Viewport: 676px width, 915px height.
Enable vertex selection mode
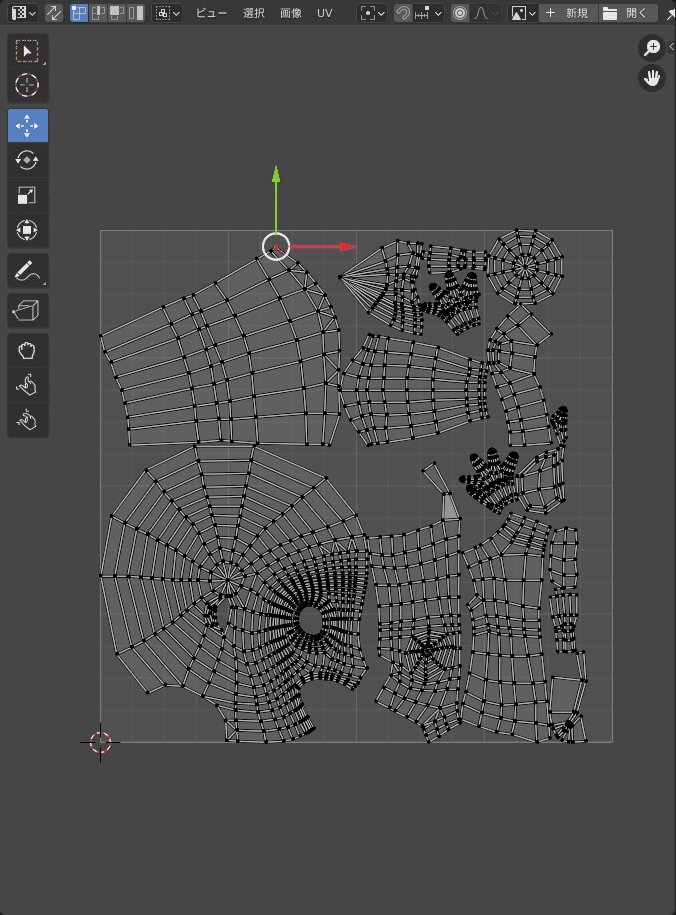coord(78,13)
